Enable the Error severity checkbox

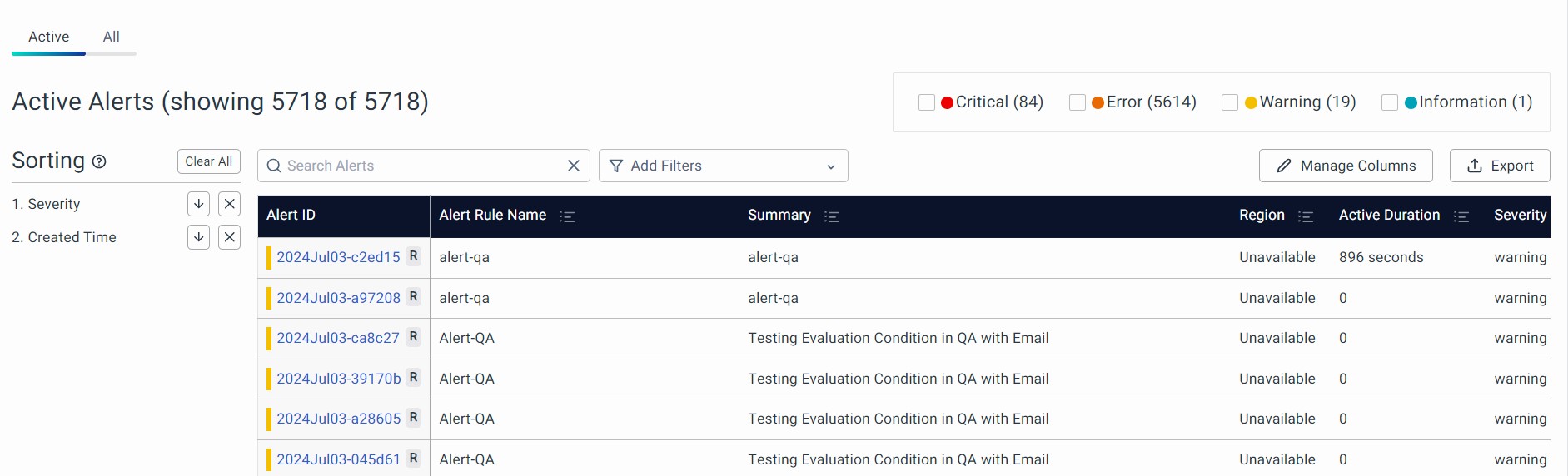(1077, 102)
